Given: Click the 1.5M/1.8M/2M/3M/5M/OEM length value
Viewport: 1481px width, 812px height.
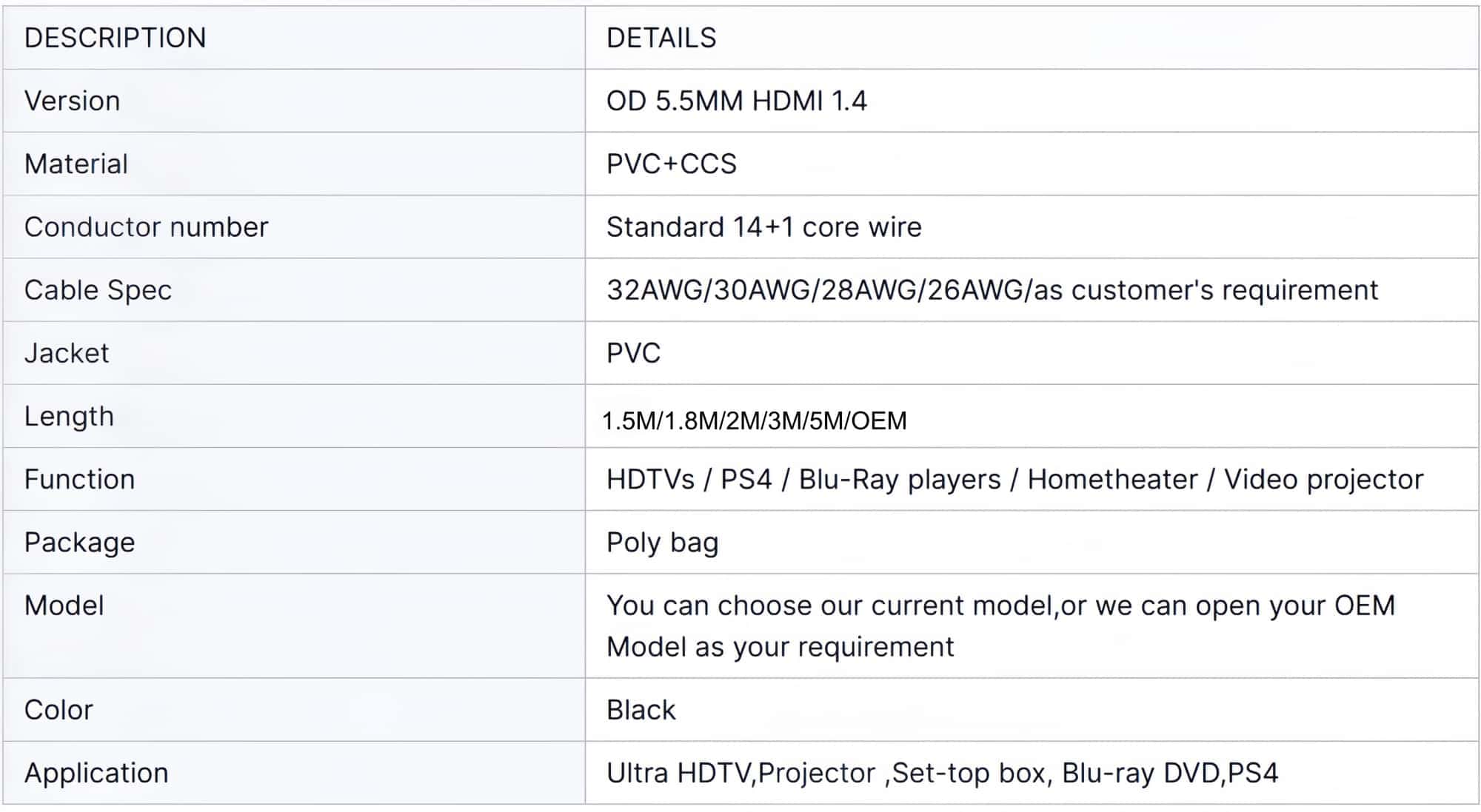Looking at the screenshot, I should (754, 420).
